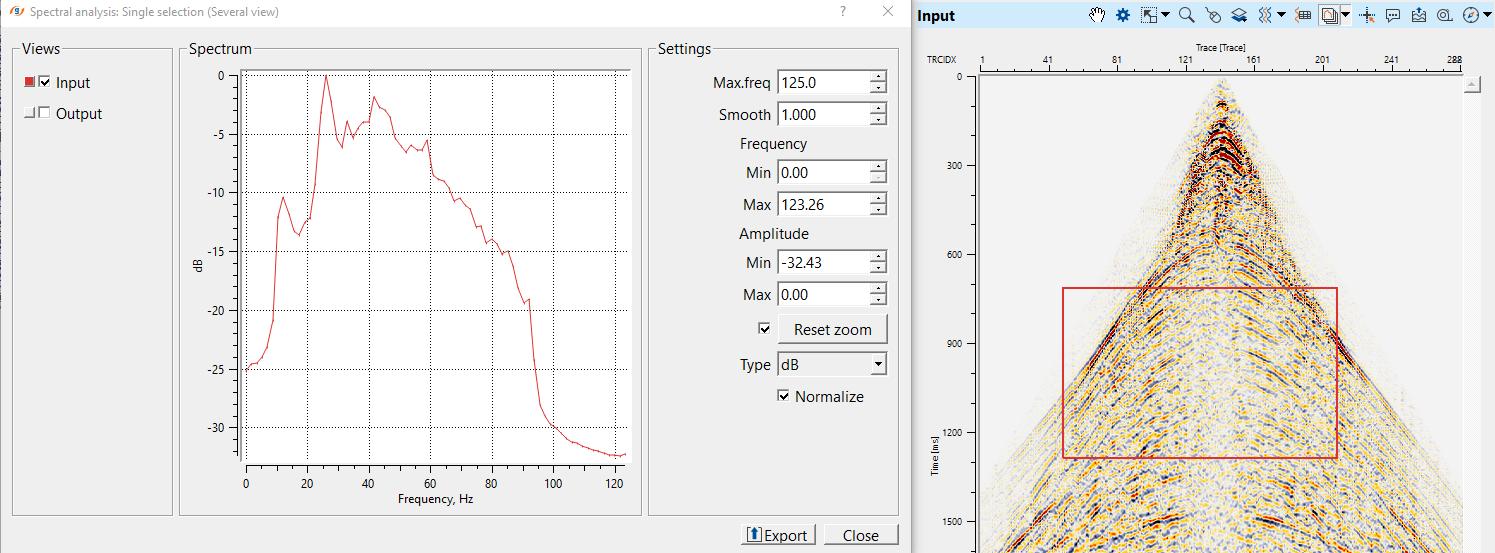
Task: Click the Reset zoom button
Action: click(x=832, y=329)
